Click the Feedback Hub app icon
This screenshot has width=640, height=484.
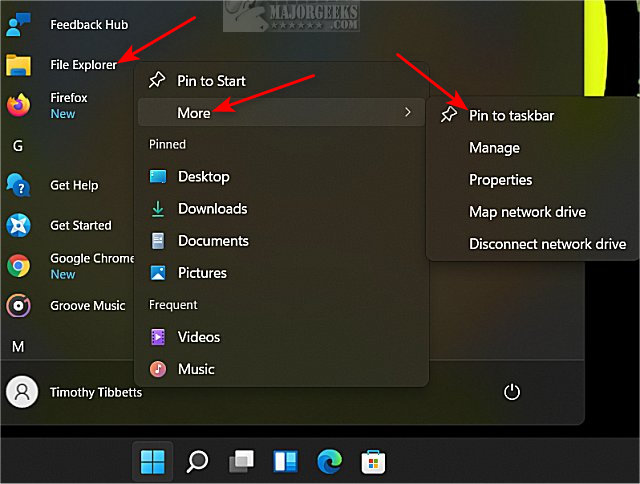point(18,24)
